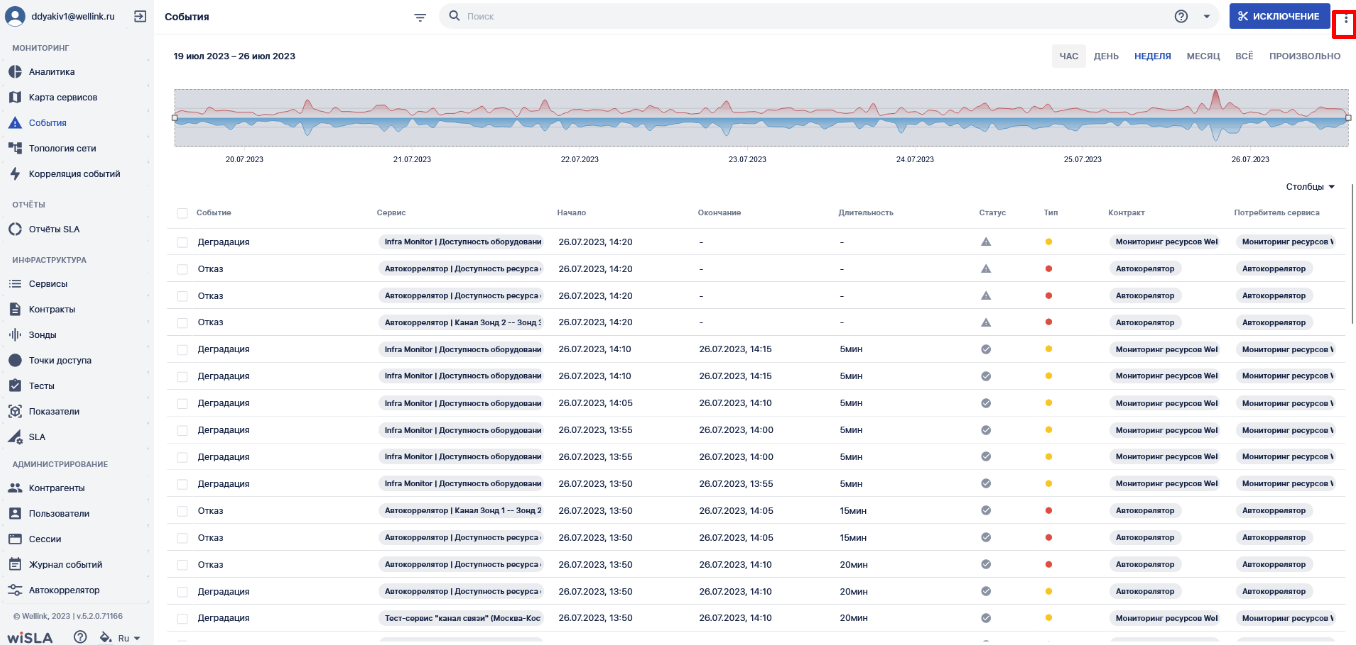Viewport: 1356px width, 645px height.
Task: Open Отчёты SLA report icon
Action: click(x=15, y=229)
